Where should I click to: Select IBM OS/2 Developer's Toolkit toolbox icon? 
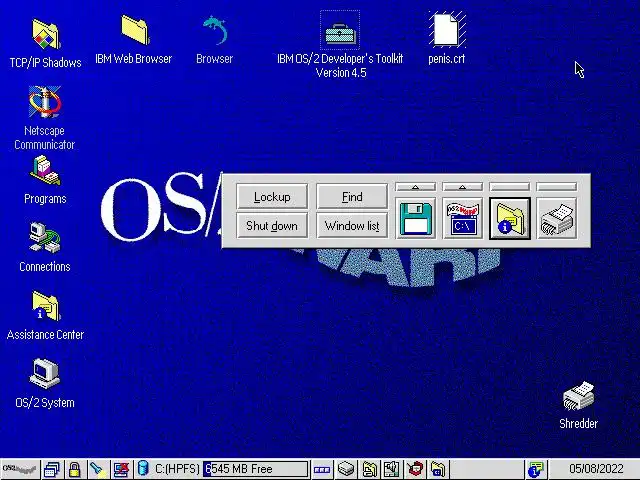[340, 34]
